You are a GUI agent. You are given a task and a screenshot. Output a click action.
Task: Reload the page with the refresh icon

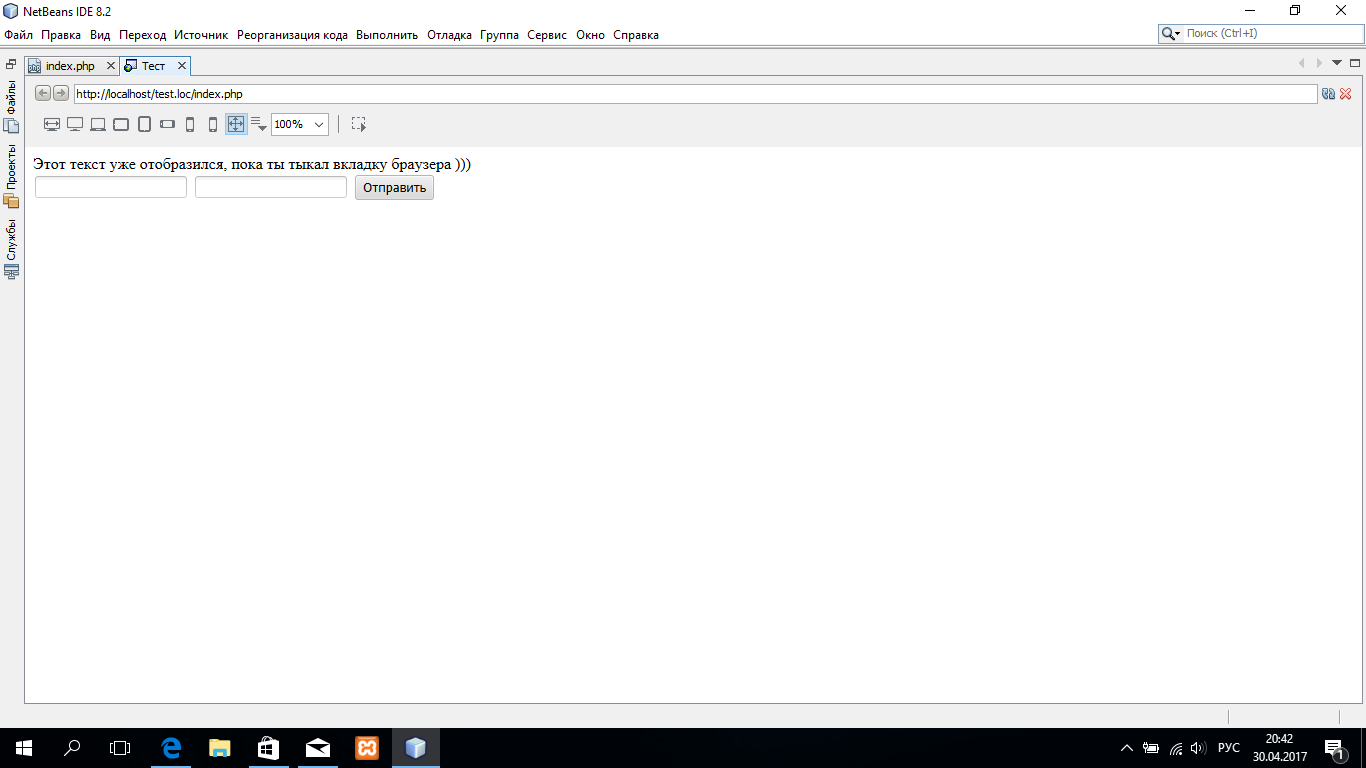tap(1328, 94)
